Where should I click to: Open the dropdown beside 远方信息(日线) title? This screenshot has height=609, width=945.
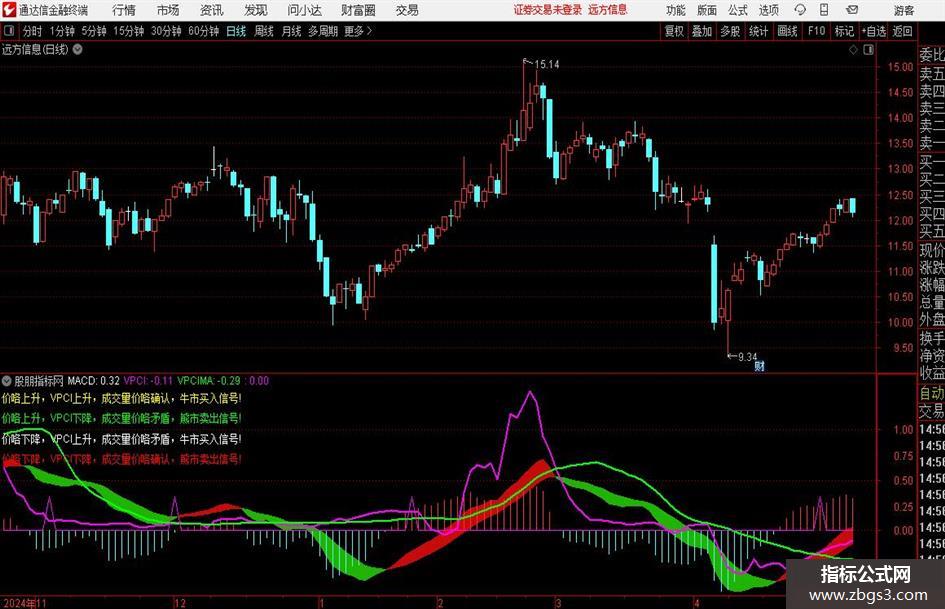click(x=78, y=49)
